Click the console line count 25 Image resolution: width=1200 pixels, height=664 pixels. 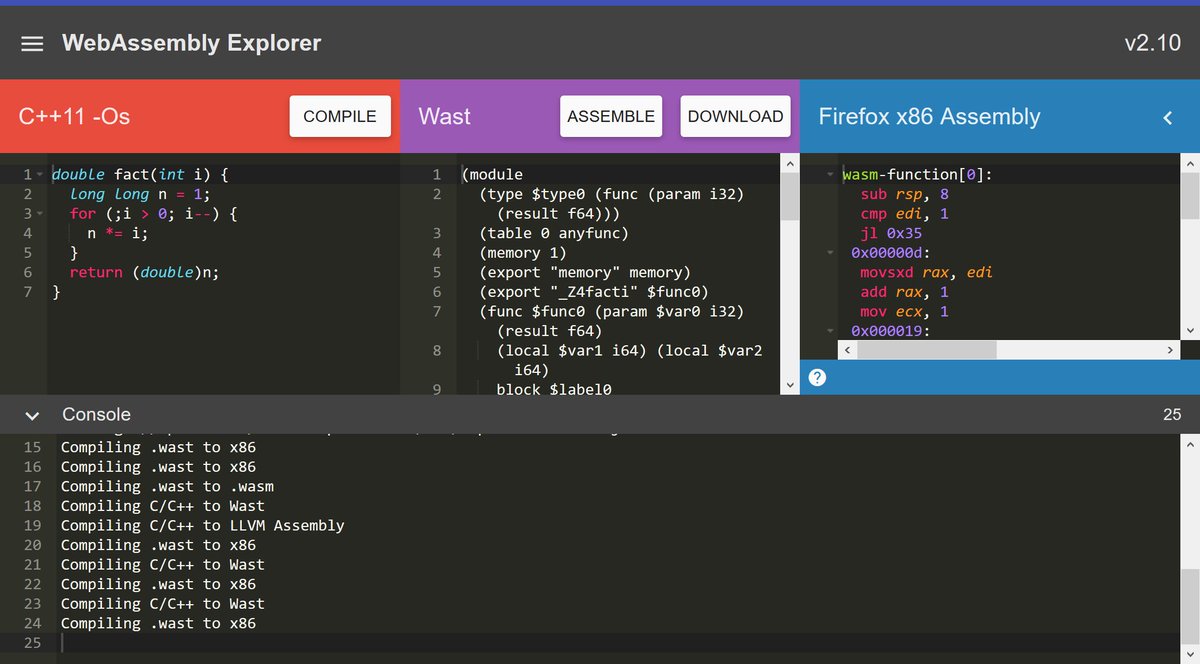[x=1172, y=414]
